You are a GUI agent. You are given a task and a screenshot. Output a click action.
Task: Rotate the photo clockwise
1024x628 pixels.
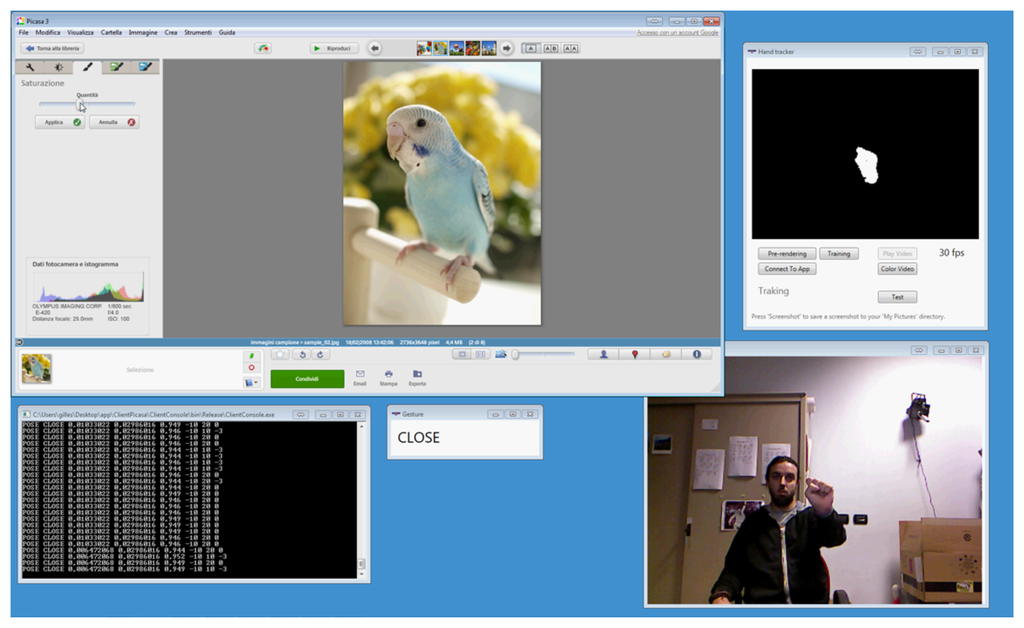point(320,354)
